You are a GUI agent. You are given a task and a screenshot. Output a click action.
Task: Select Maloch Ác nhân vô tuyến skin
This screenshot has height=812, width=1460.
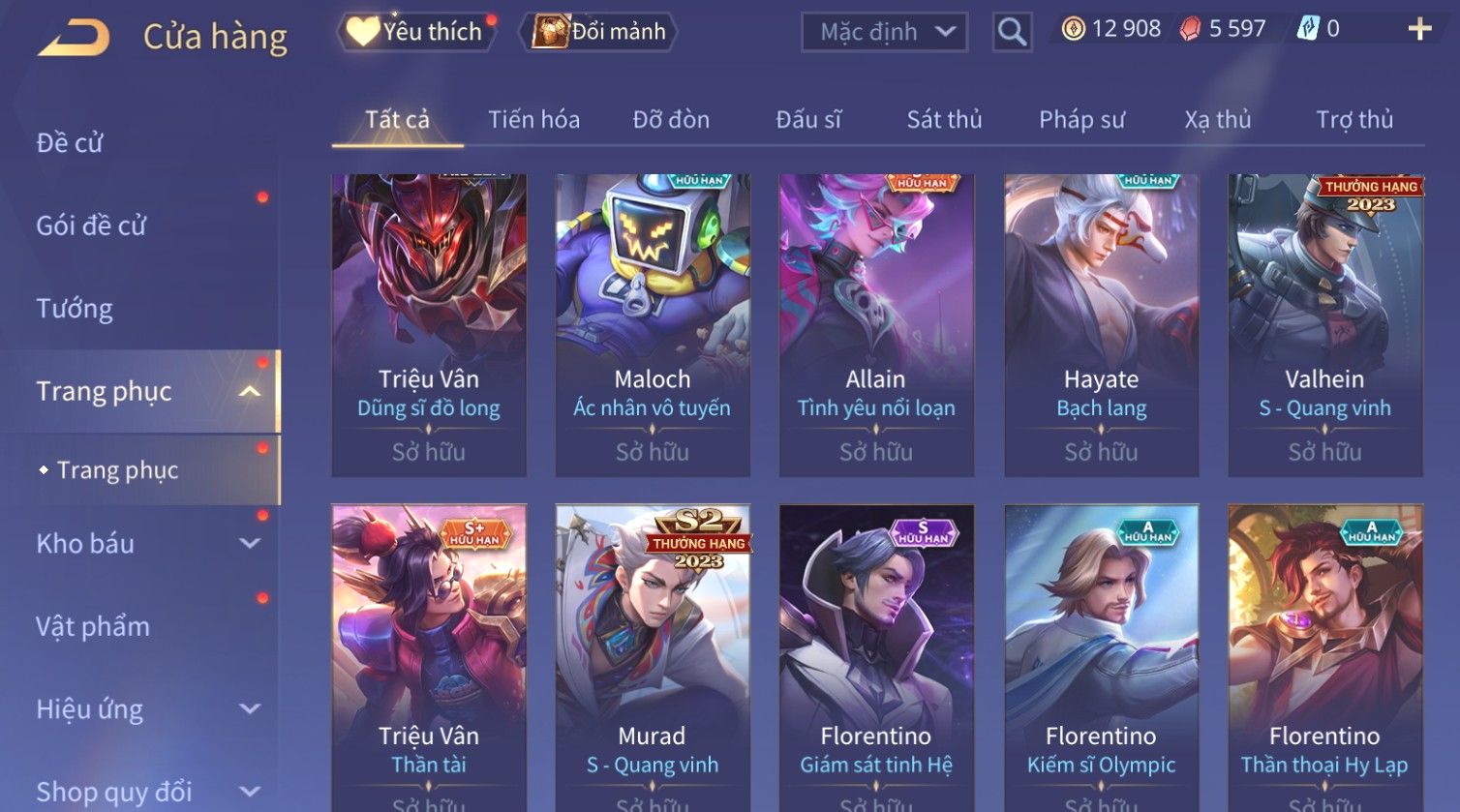(653, 325)
